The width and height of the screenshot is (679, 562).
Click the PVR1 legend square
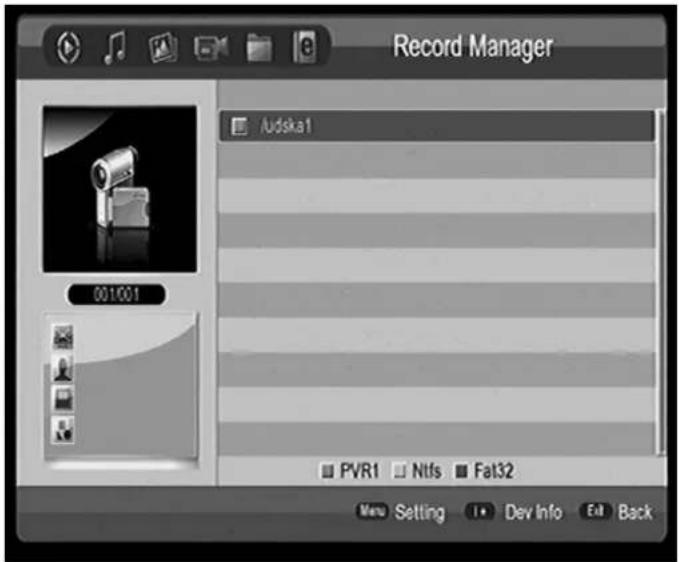(328, 471)
